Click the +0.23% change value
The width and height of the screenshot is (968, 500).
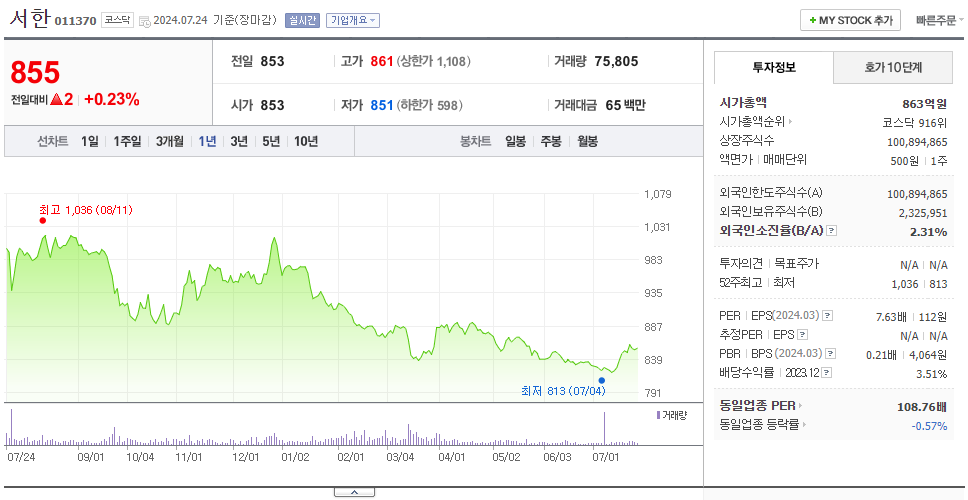[x=112, y=99]
